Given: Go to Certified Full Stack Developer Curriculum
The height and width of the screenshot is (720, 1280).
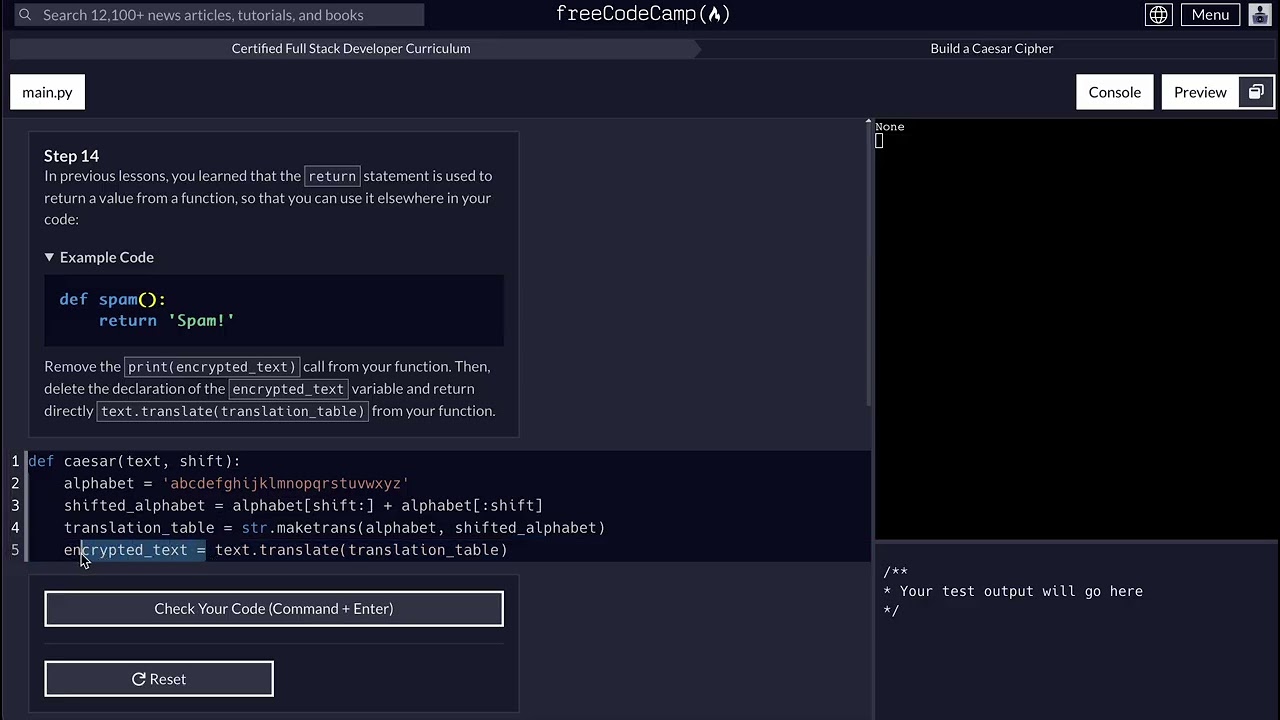Looking at the screenshot, I should tap(351, 48).
